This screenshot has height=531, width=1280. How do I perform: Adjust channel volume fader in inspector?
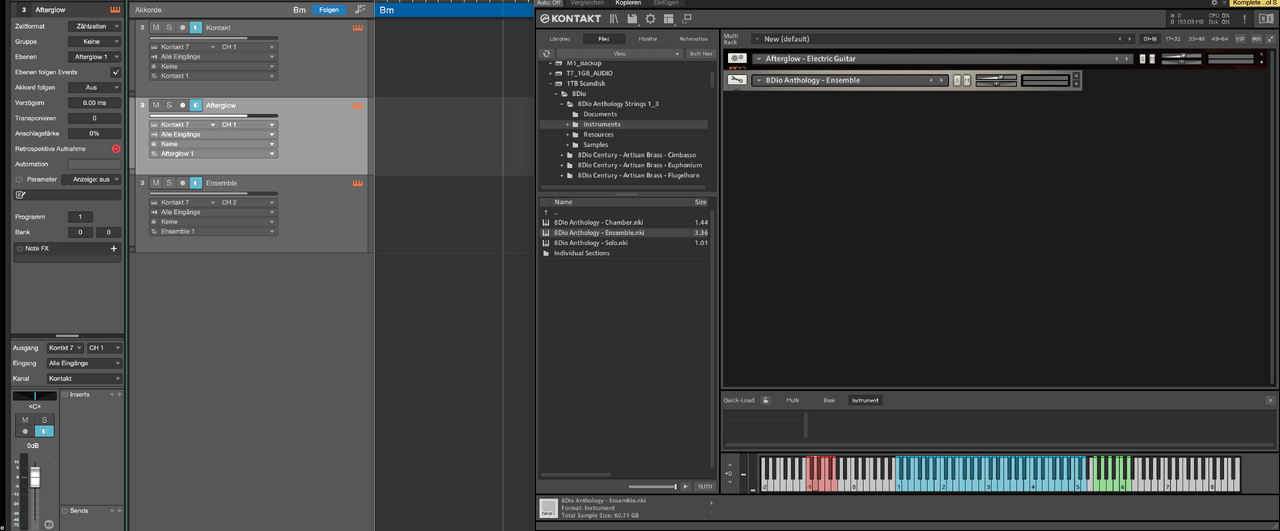[x=34, y=478]
